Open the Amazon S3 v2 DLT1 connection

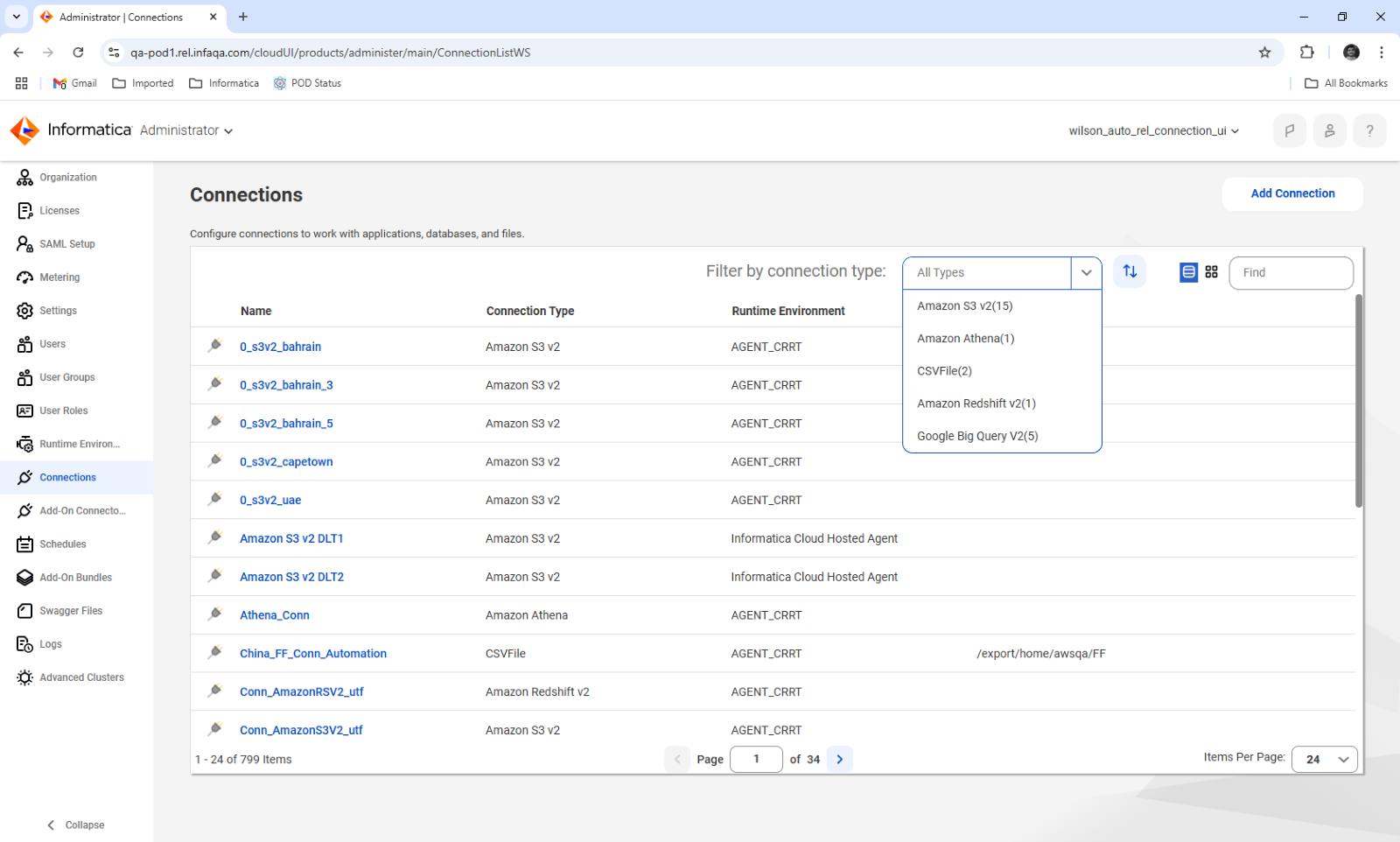pos(291,538)
